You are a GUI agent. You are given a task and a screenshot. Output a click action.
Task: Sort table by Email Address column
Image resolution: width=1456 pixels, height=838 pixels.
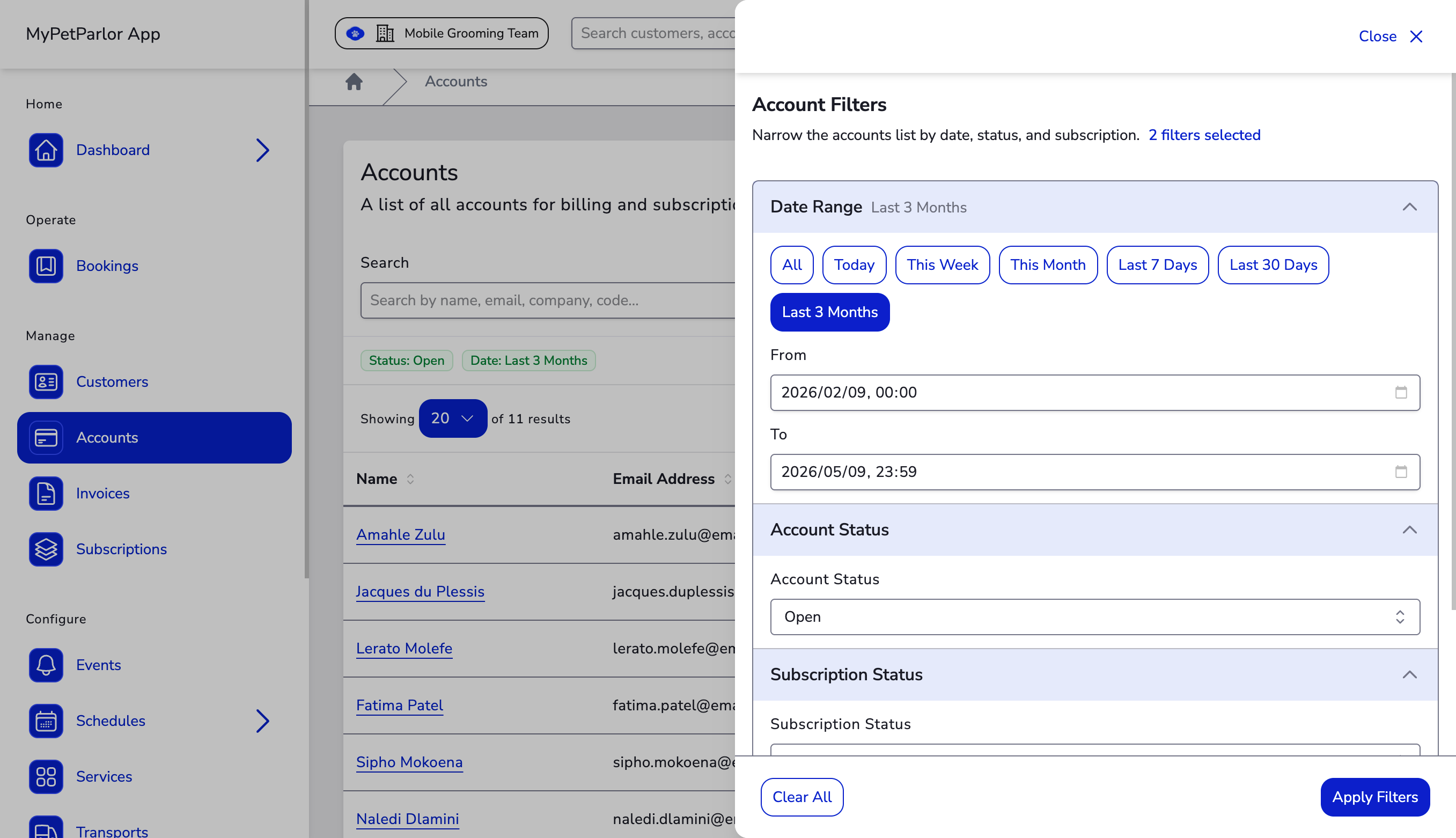coord(728,479)
